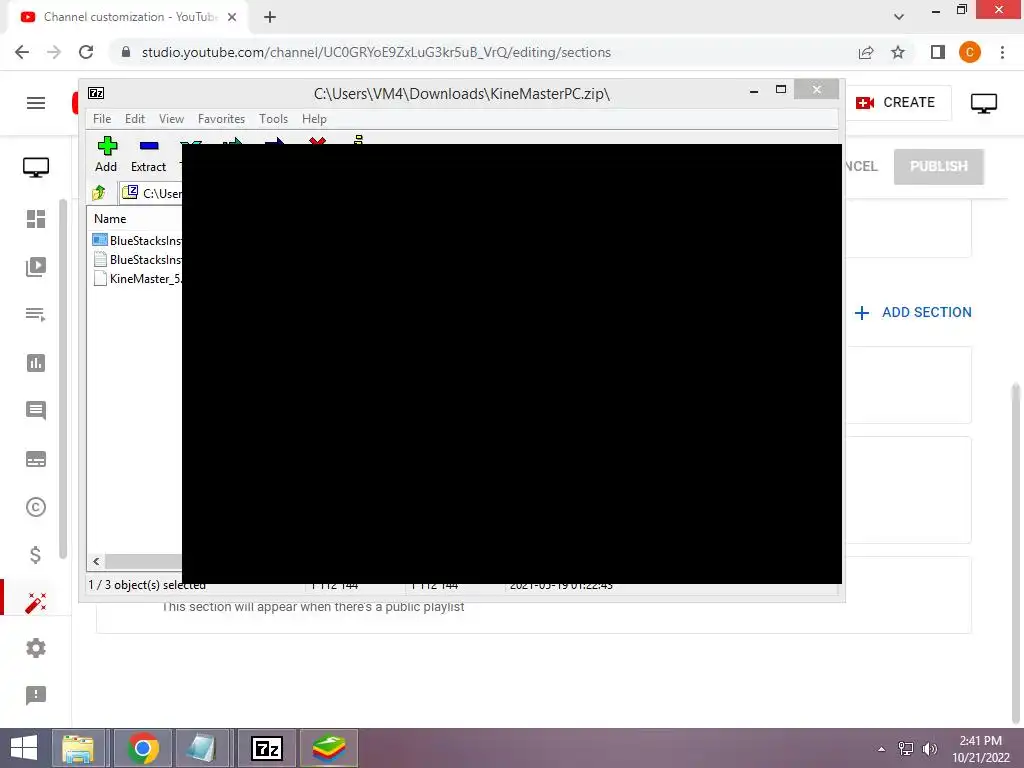This screenshot has height=768, width=1024.
Task: Toggle the Chrome side panel icon
Action: [938, 52]
